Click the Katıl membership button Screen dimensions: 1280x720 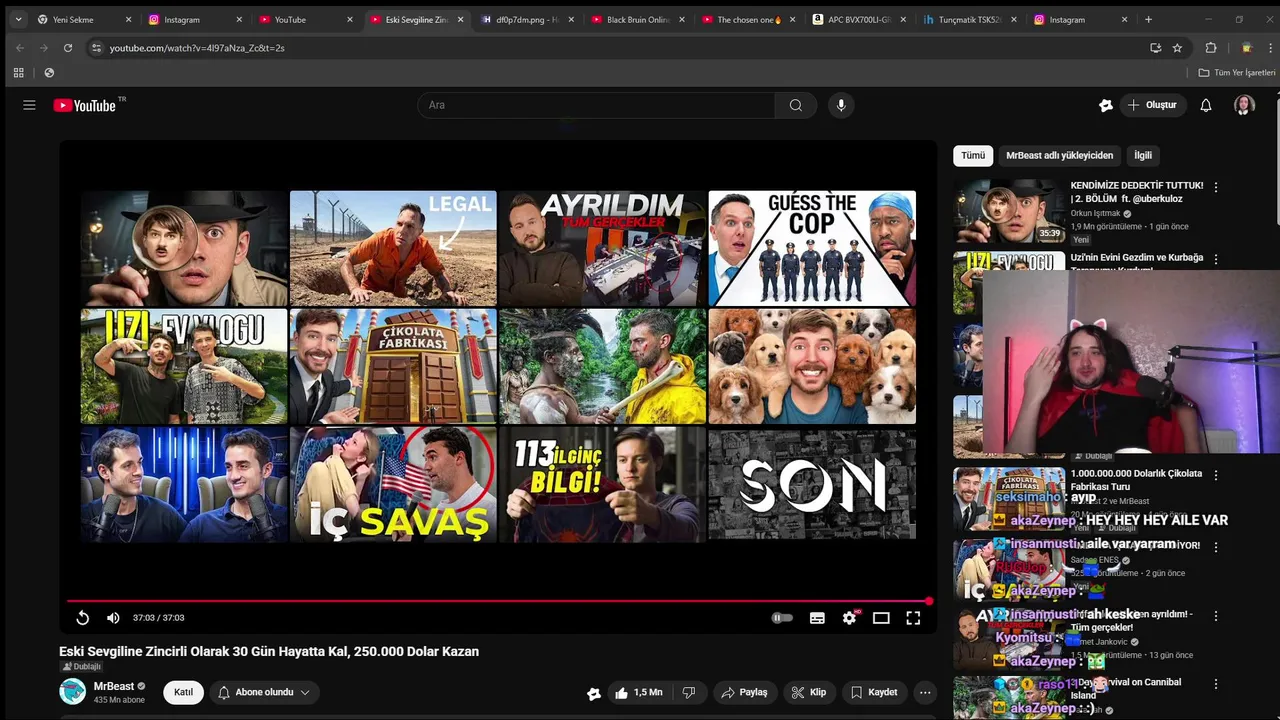click(x=184, y=692)
